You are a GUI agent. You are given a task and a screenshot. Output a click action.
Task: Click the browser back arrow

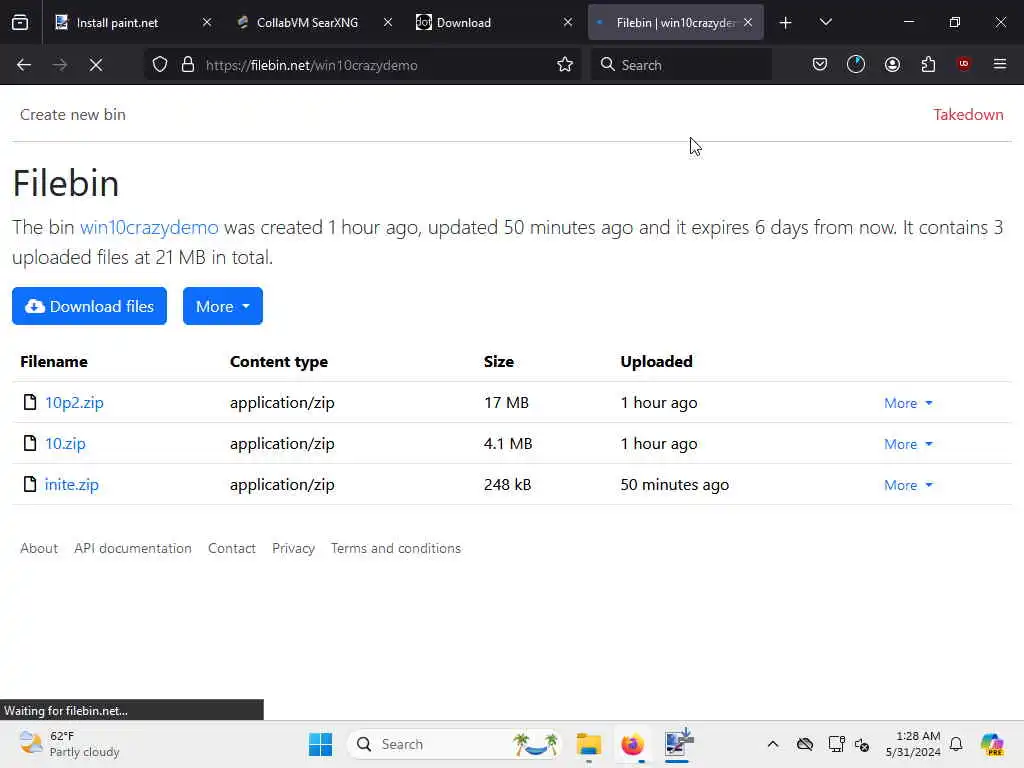(x=24, y=65)
